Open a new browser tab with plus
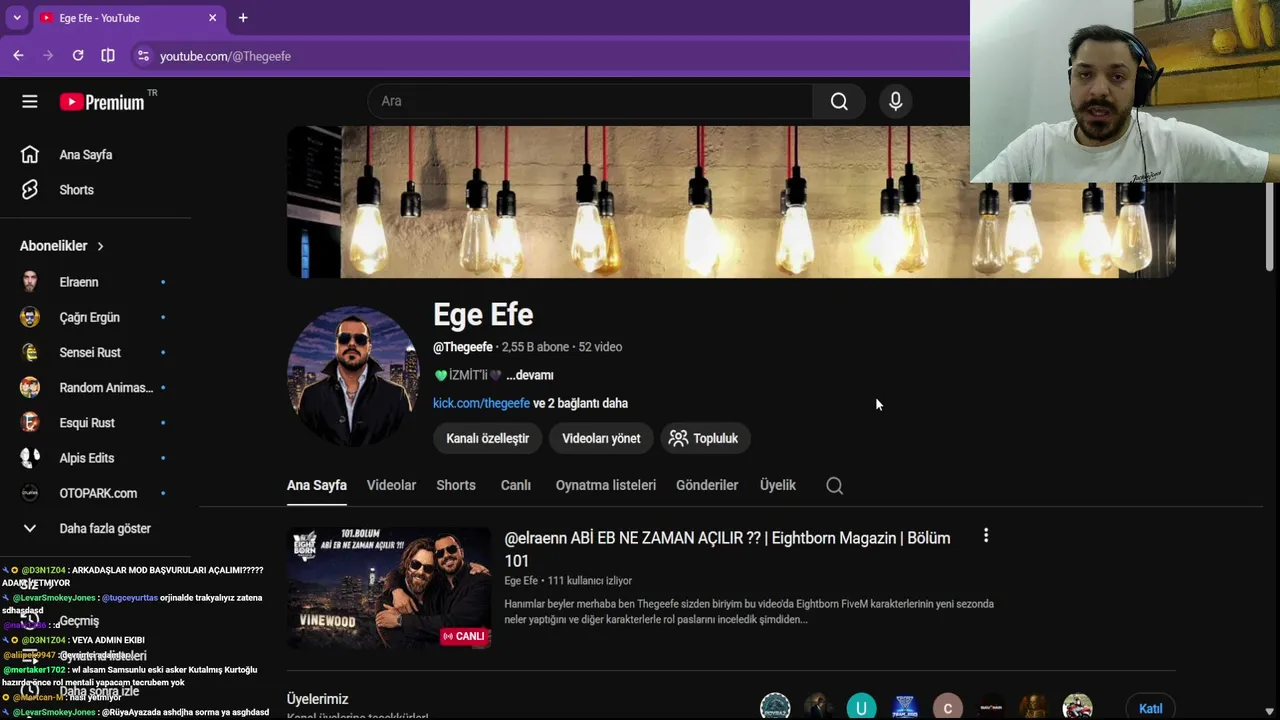This screenshot has height=720, width=1280. point(243,18)
